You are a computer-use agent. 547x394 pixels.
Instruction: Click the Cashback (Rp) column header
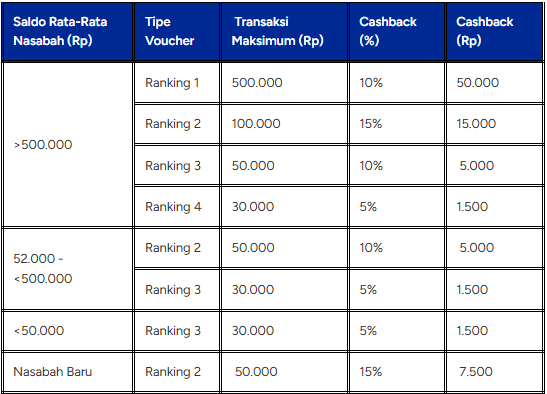[494, 31]
